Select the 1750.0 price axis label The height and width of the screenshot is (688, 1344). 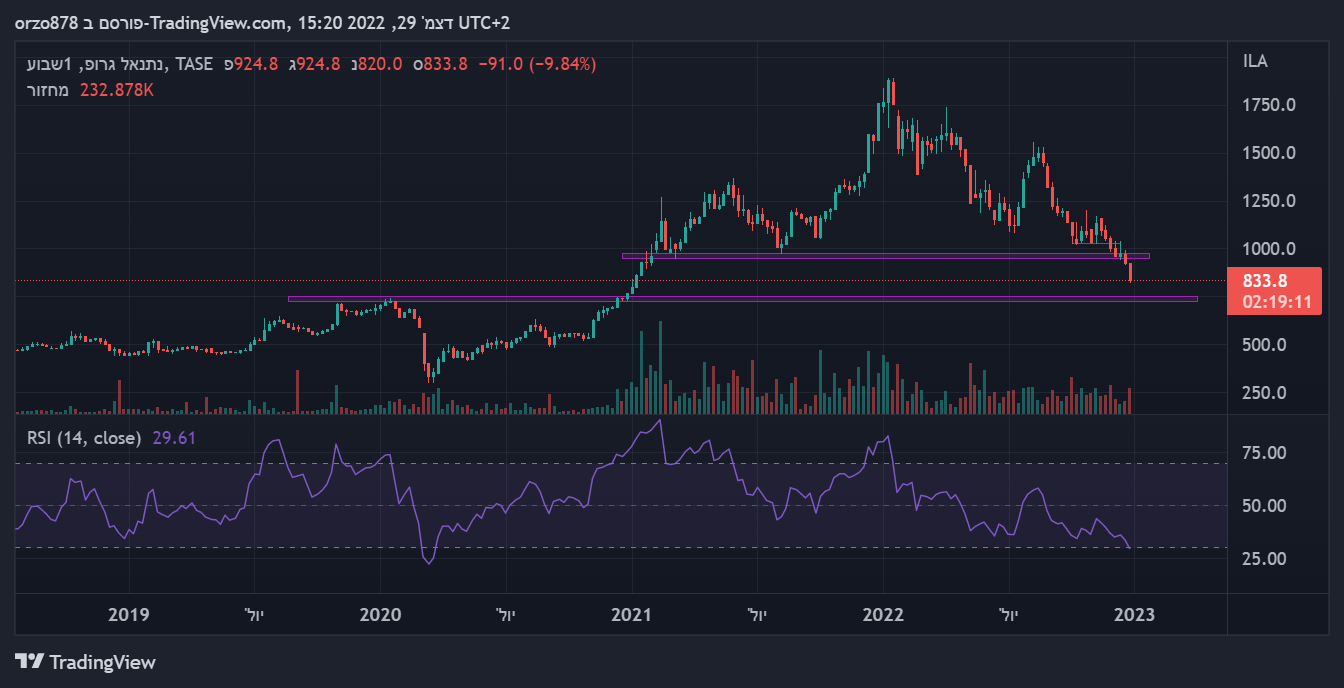coord(1269,105)
